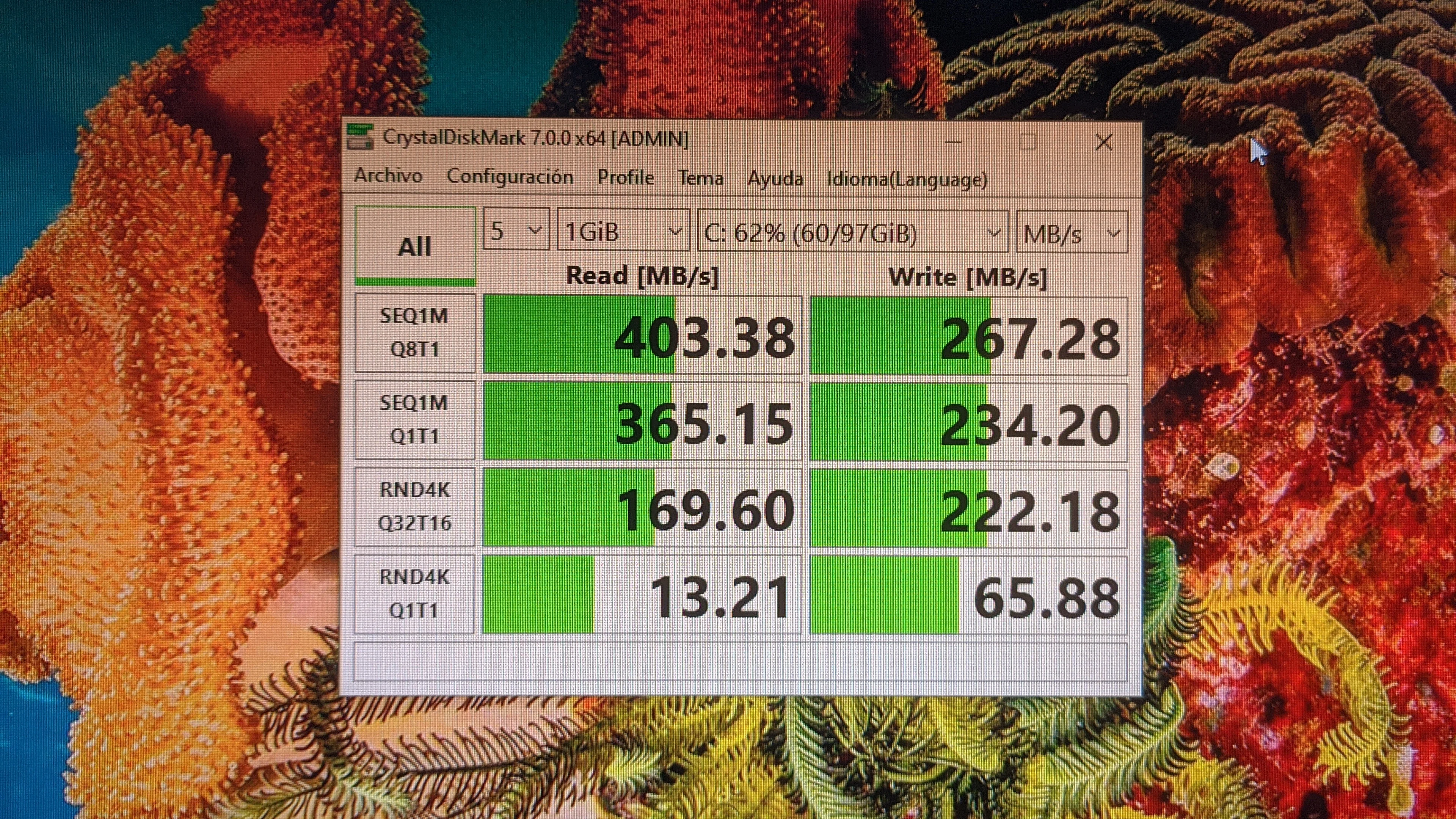1456x819 pixels.
Task: Open the Ayuda menu
Action: [775, 179]
